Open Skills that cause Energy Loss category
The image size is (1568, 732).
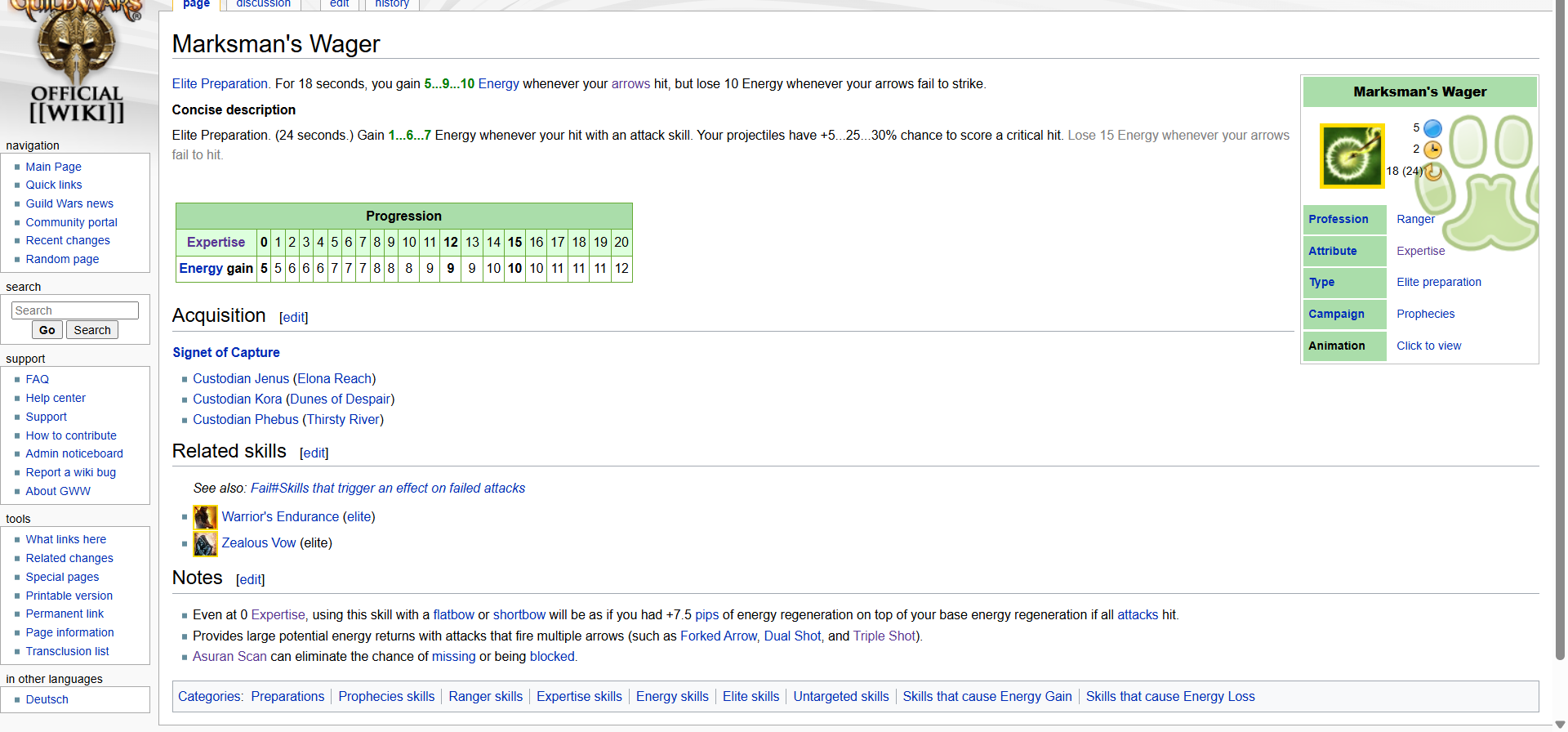point(1170,697)
